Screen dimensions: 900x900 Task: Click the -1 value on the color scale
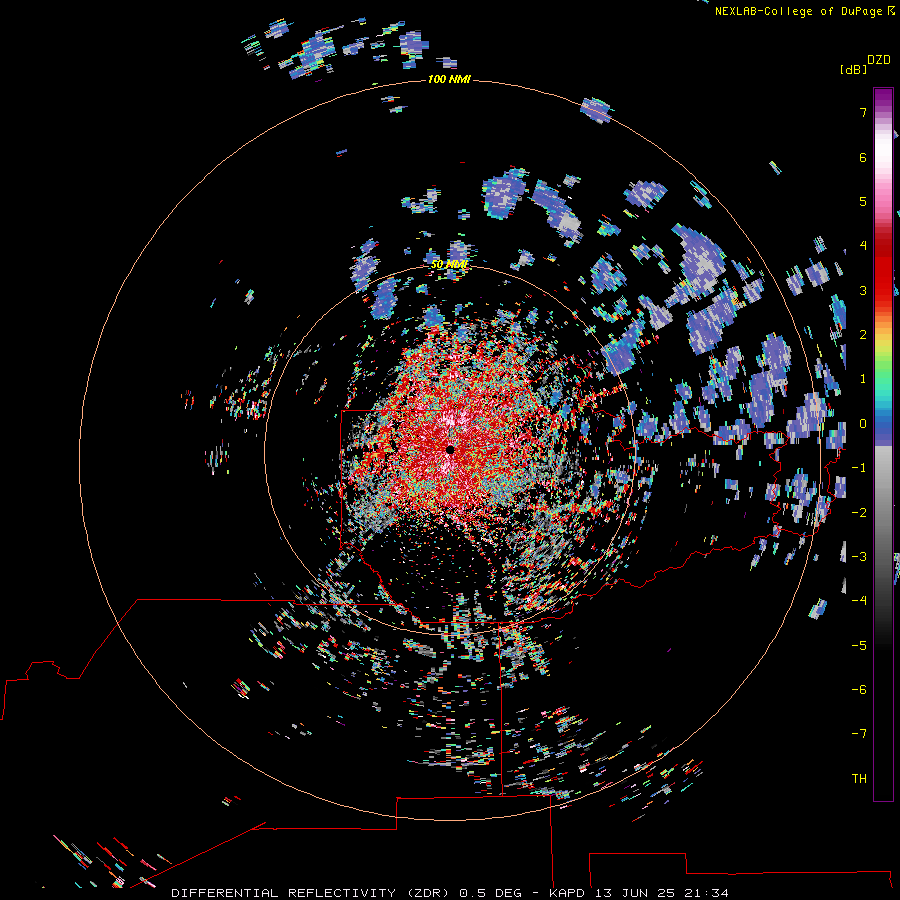coord(859,468)
